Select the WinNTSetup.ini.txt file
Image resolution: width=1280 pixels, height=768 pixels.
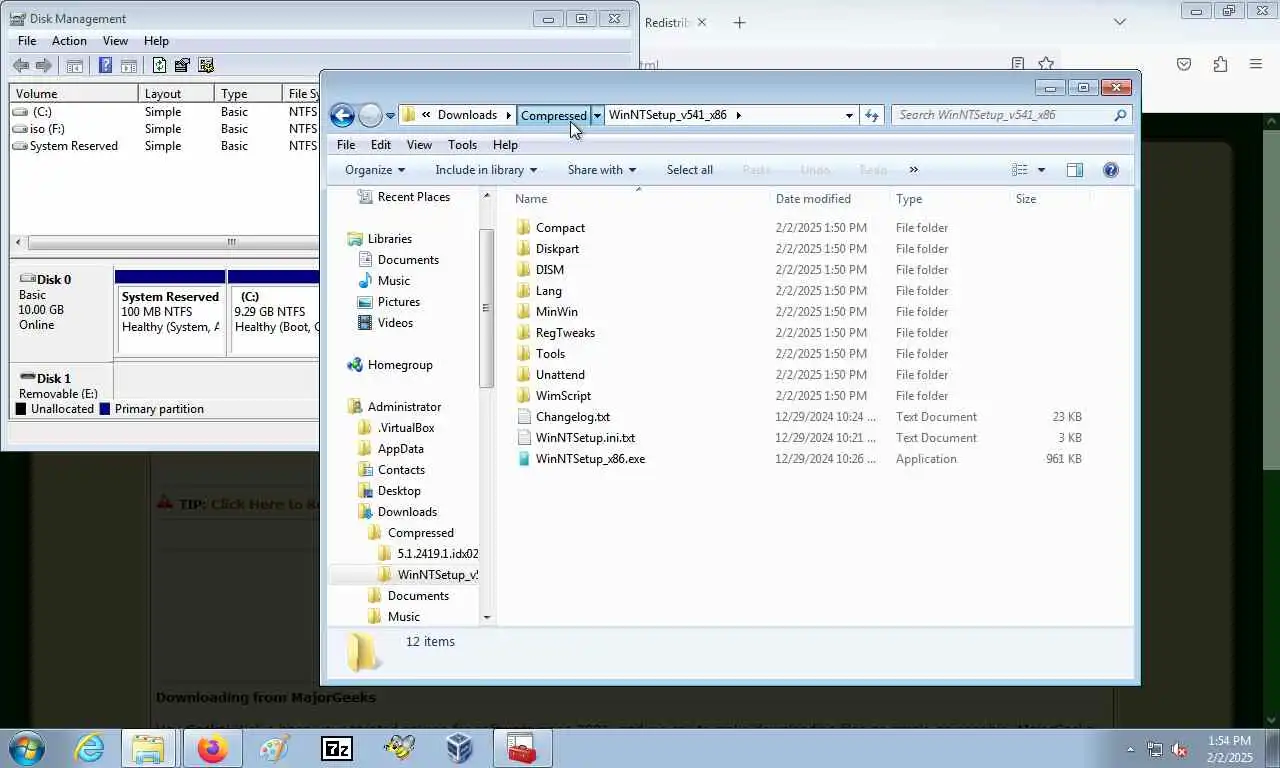(x=585, y=438)
